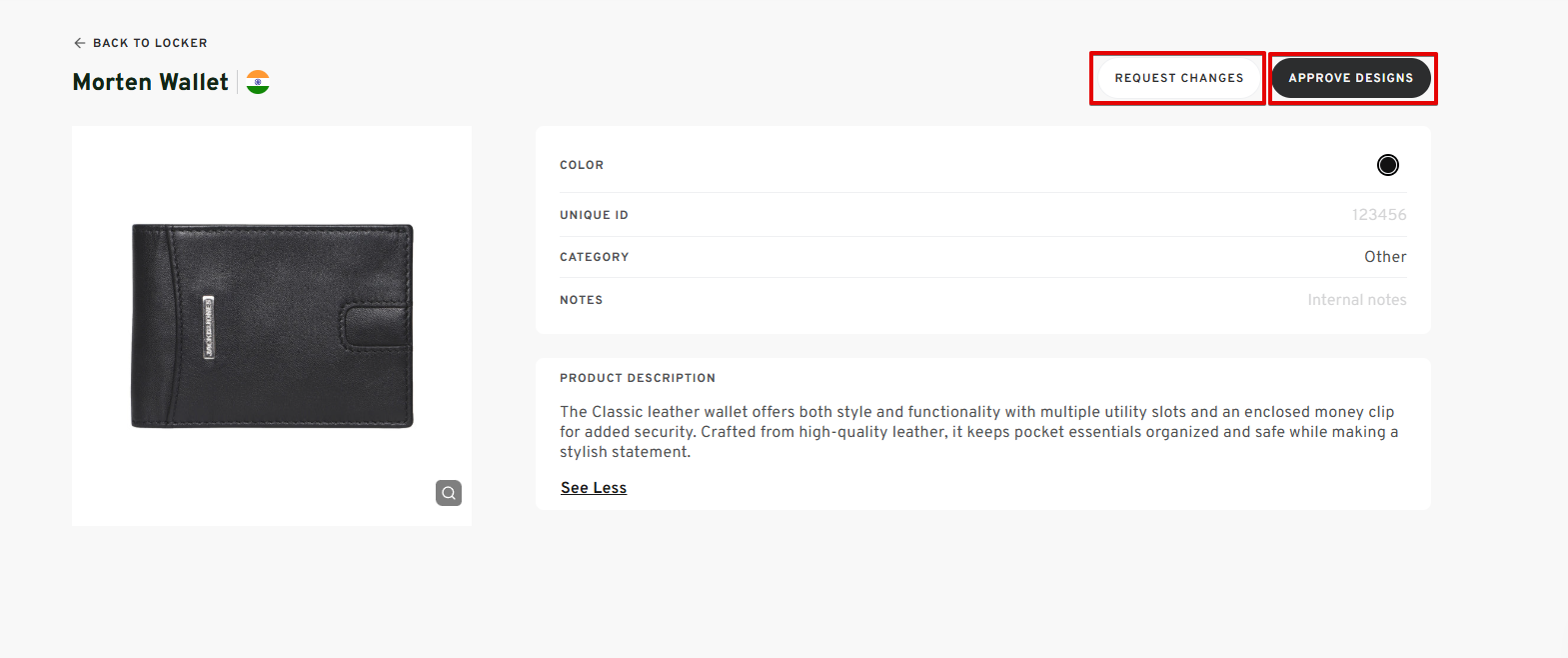The height and width of the screenshot is (658, 1568).
Task: Click the CATEGORY label
Action: pyautogui.click(x=594, y=257)
